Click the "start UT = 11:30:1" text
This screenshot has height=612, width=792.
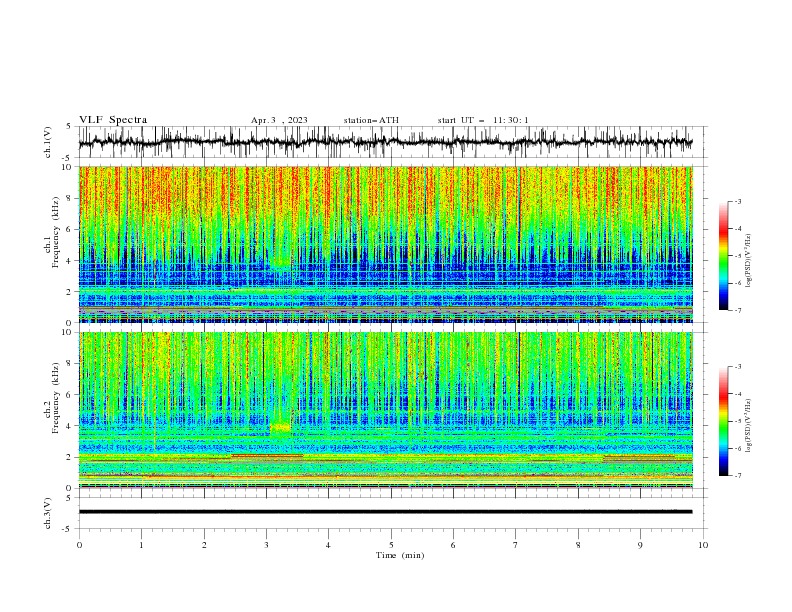click(483, 120)
